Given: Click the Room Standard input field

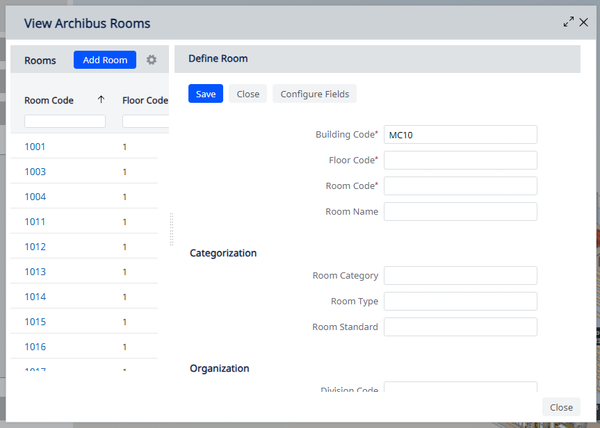Looking at the screenshot, I should (460, 327).
